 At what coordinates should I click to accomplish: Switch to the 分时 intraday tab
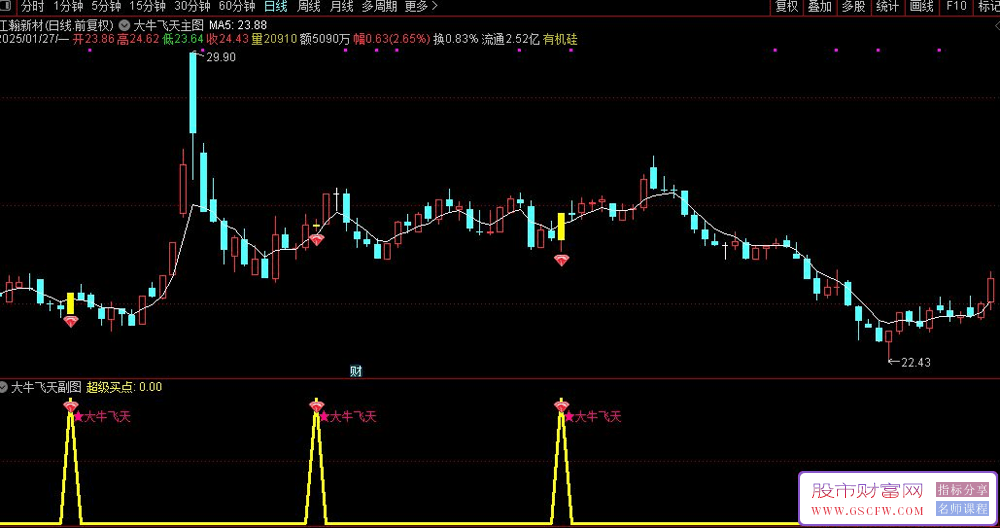[x=33, y=7]
